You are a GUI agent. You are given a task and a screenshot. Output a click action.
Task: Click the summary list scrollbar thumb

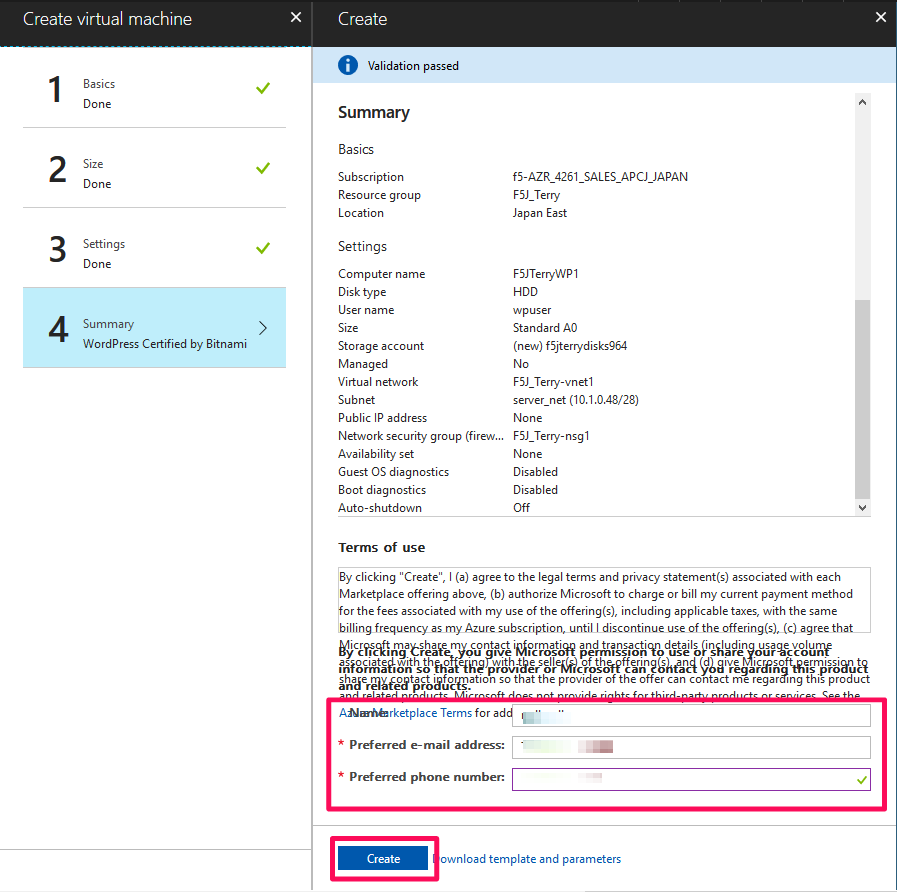863,399
